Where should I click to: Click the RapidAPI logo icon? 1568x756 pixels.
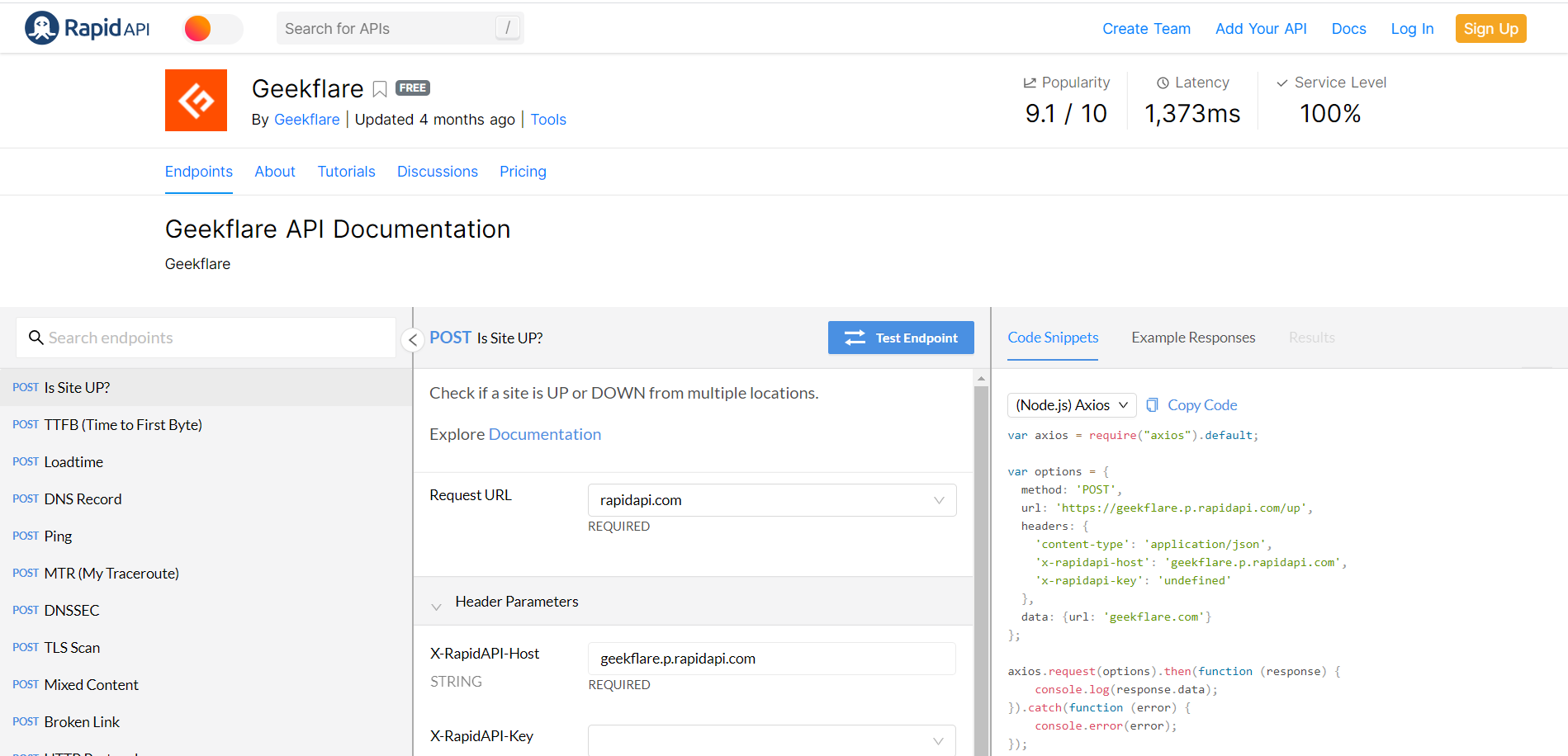(41, 28)
